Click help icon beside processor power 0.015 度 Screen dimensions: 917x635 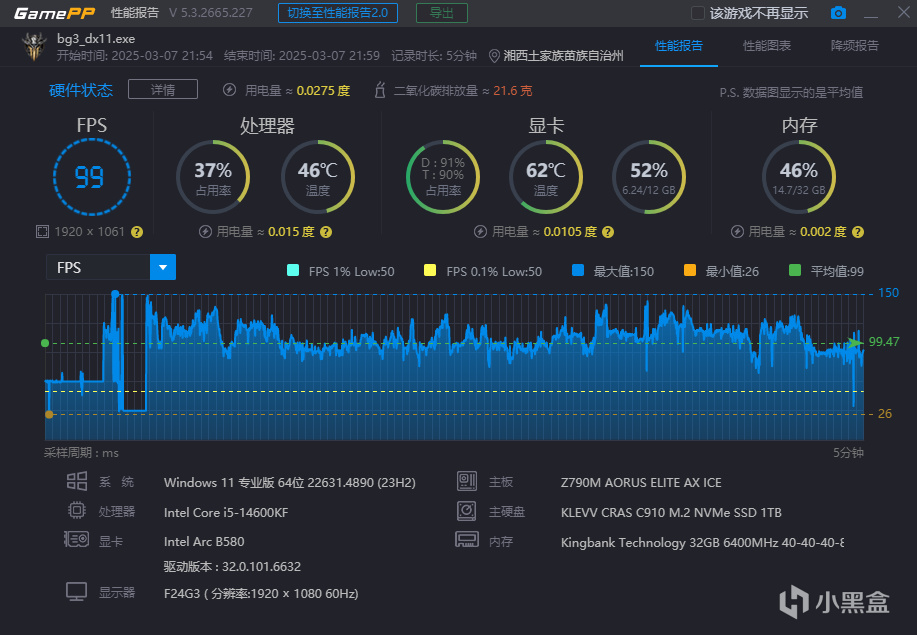[326, 232]
